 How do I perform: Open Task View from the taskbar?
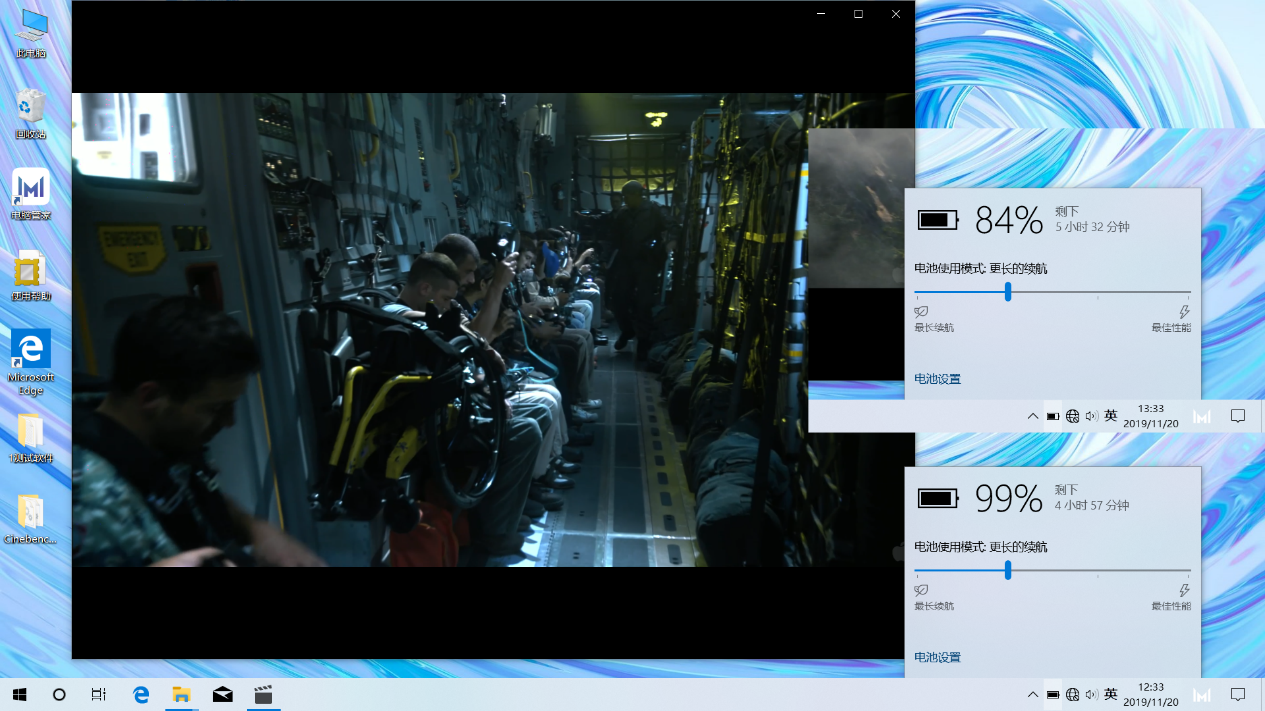pyautogui.click(x=98, y=694)
